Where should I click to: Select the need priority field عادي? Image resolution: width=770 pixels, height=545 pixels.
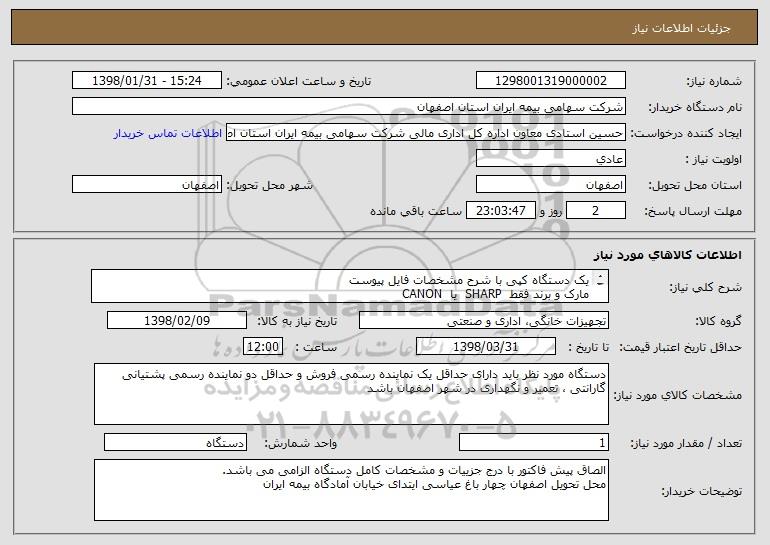550,159
